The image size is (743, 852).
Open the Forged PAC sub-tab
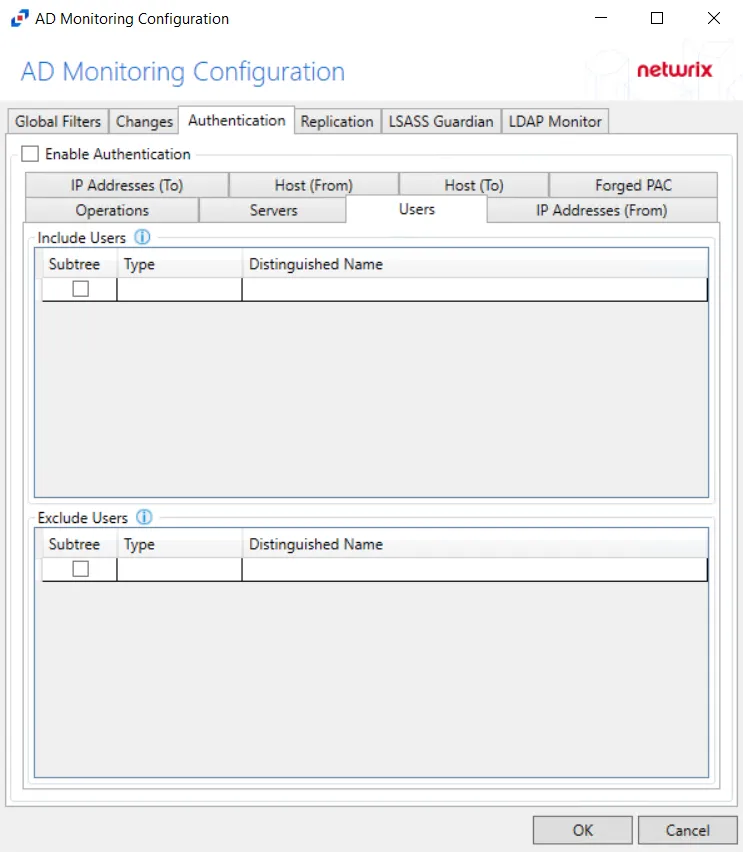coord(633,185)
